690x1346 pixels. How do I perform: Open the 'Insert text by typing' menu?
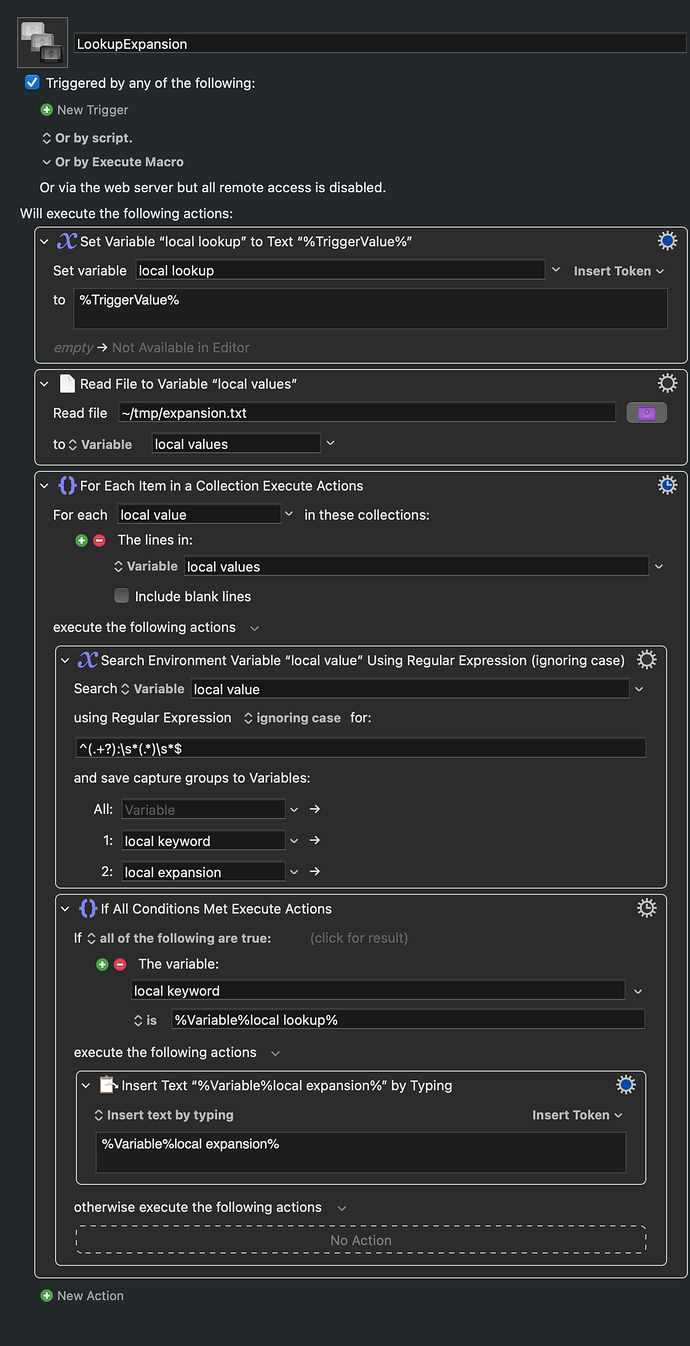(x=163, y=1115)
